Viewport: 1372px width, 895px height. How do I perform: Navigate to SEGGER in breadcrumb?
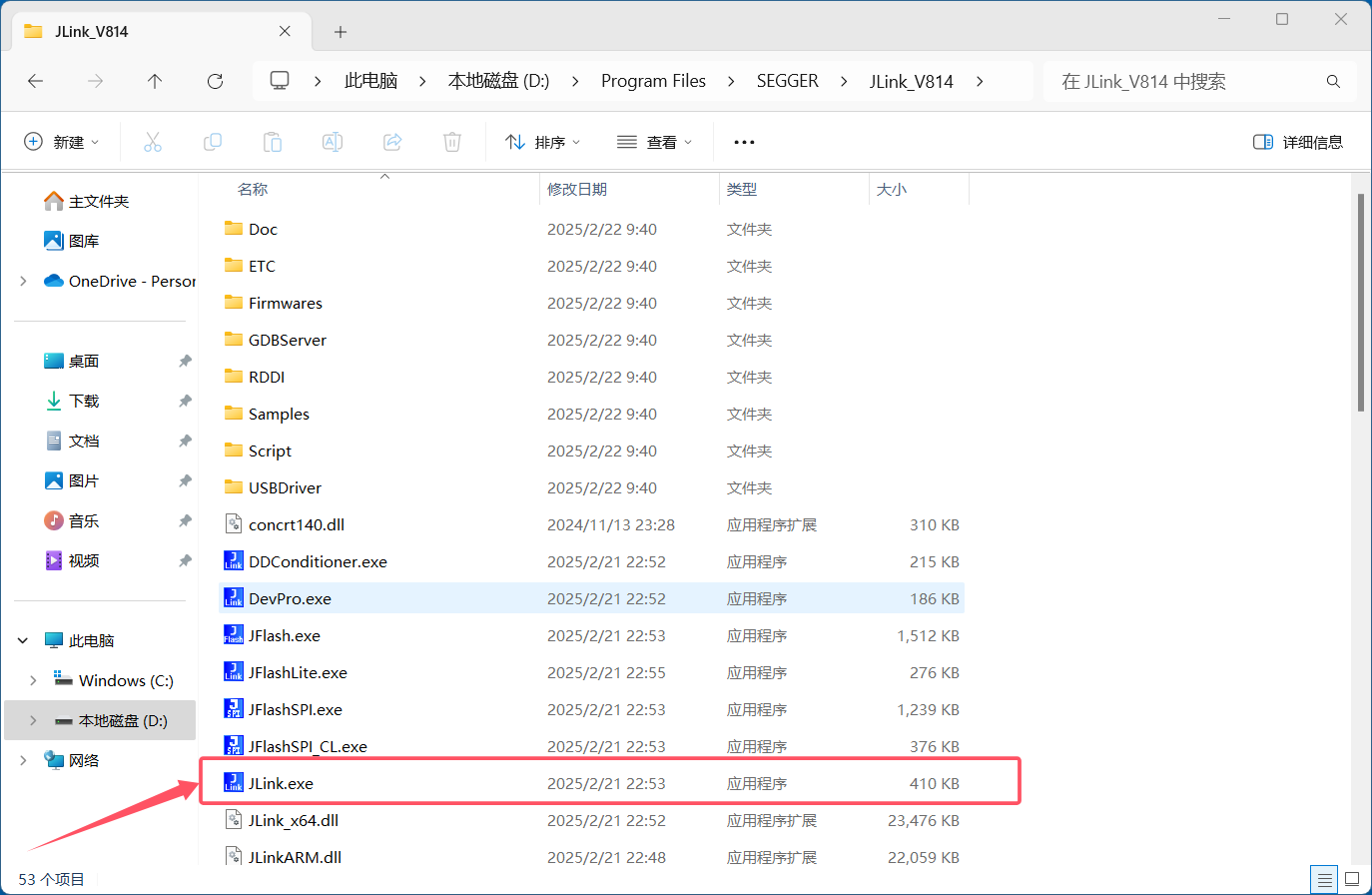[x=788, y=81]
